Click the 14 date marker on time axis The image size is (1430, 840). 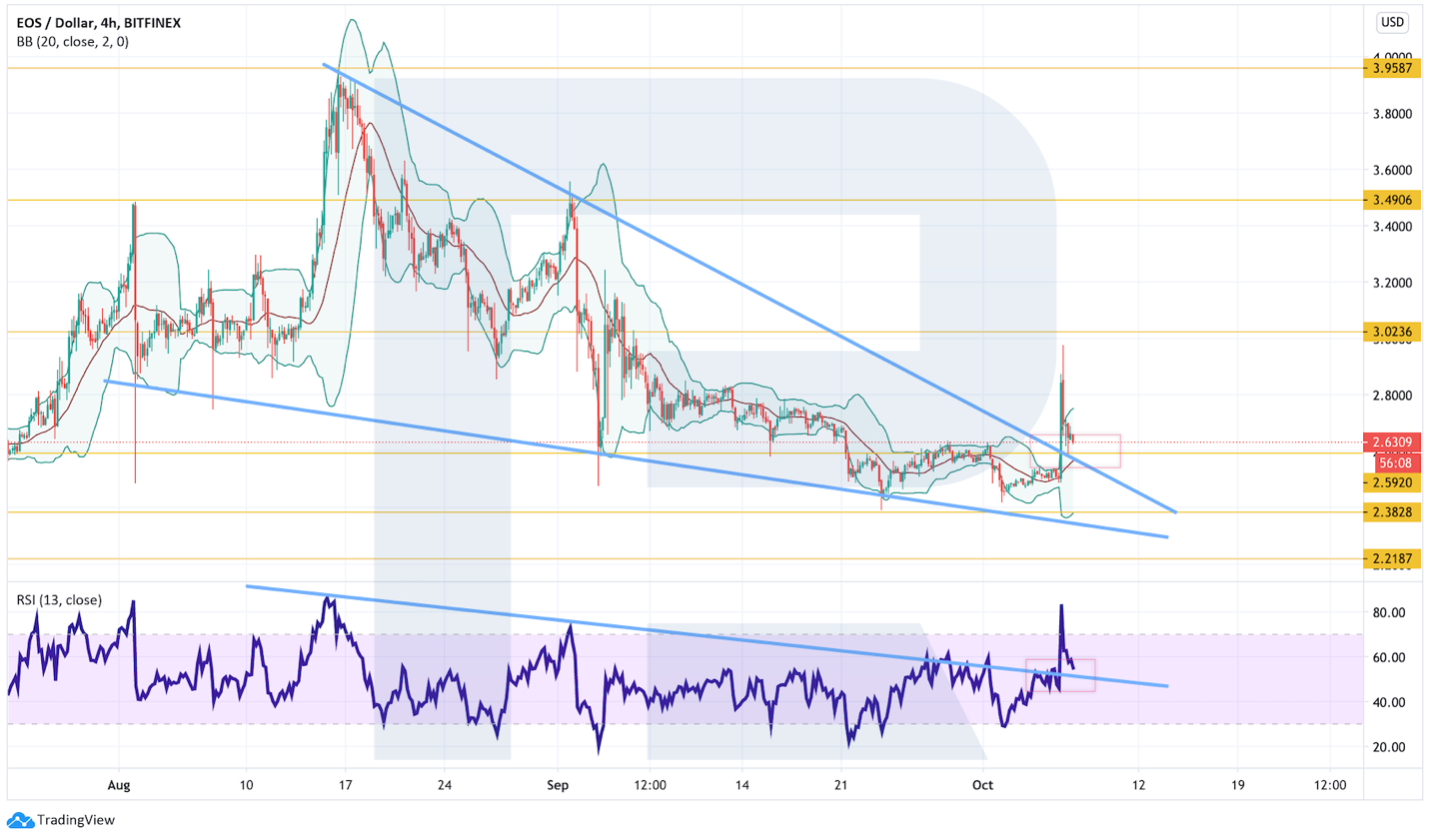click(741, 785)
